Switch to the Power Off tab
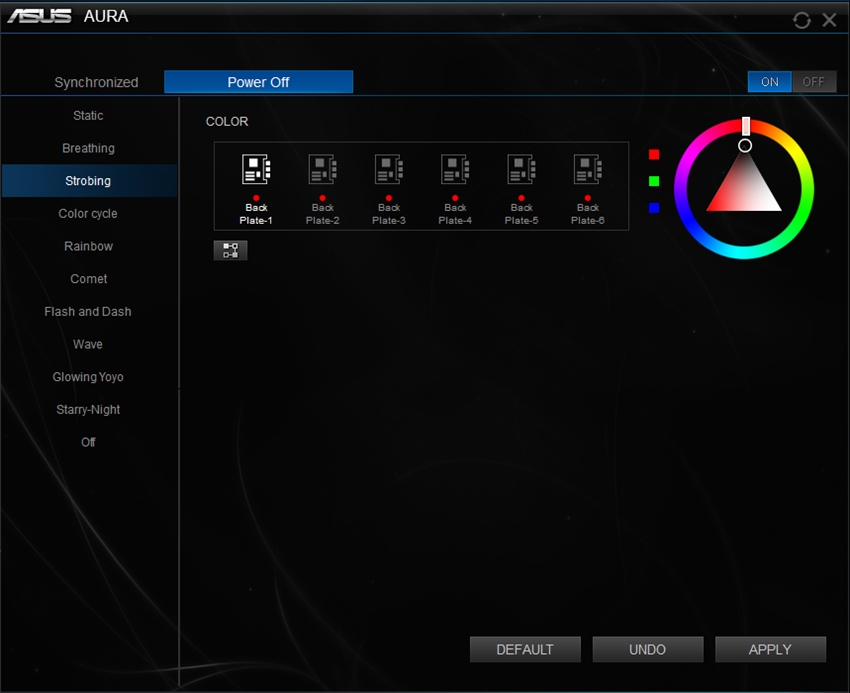The image size is (850, 693). [x=259, y=82]
